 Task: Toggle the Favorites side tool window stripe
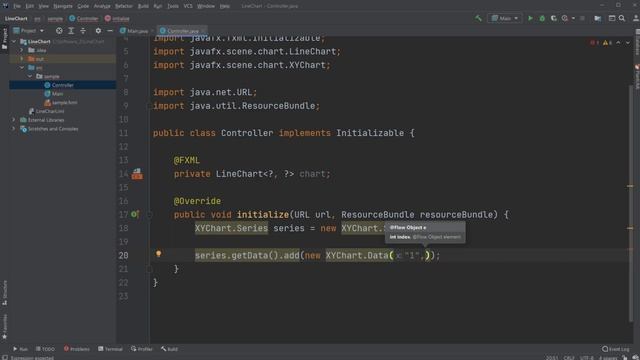point(4,327)
